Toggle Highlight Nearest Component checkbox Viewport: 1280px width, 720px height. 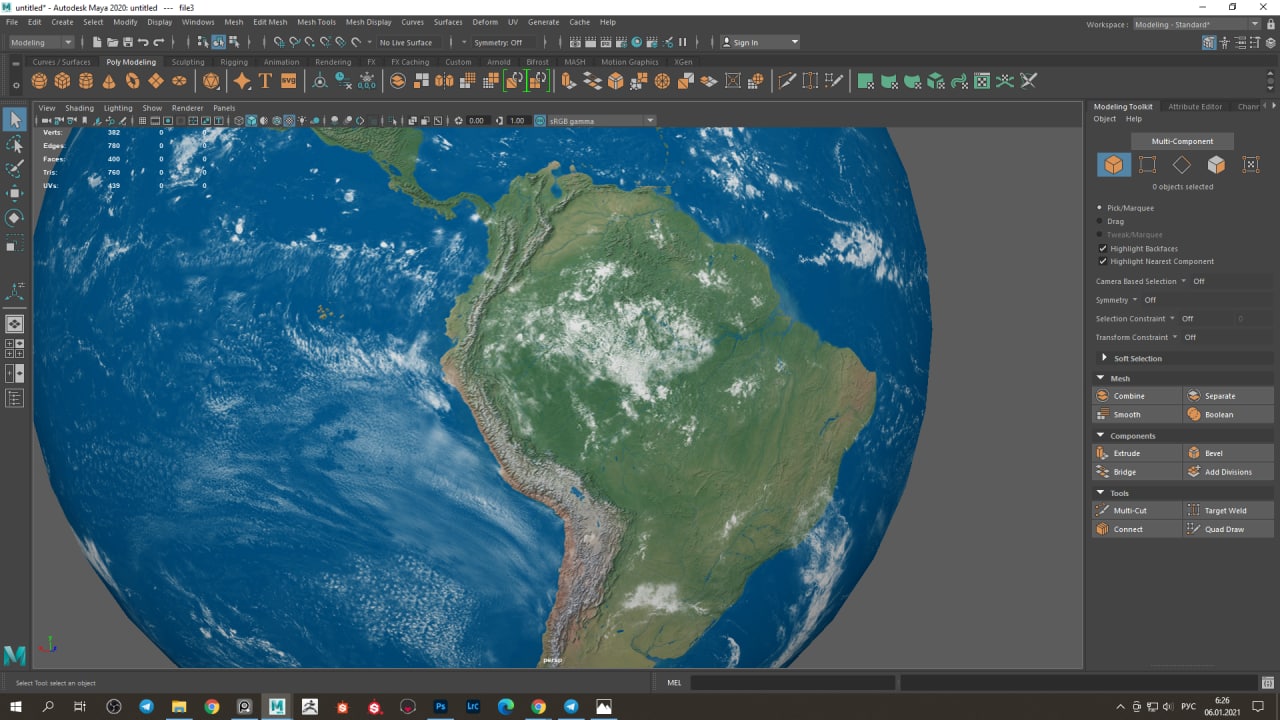[x=1102, y=261]
